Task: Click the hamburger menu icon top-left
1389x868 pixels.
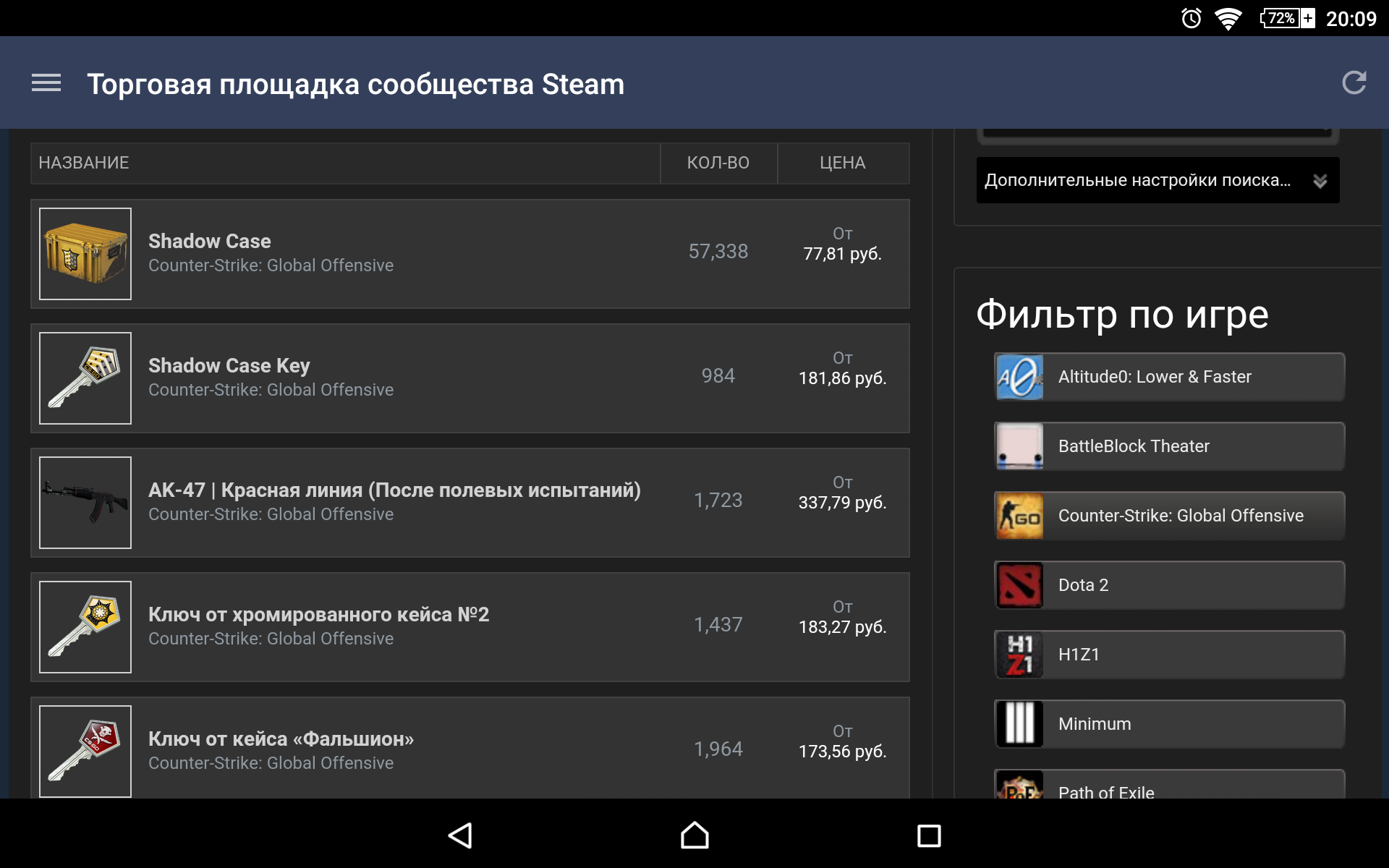Action: tap(47, 84)
